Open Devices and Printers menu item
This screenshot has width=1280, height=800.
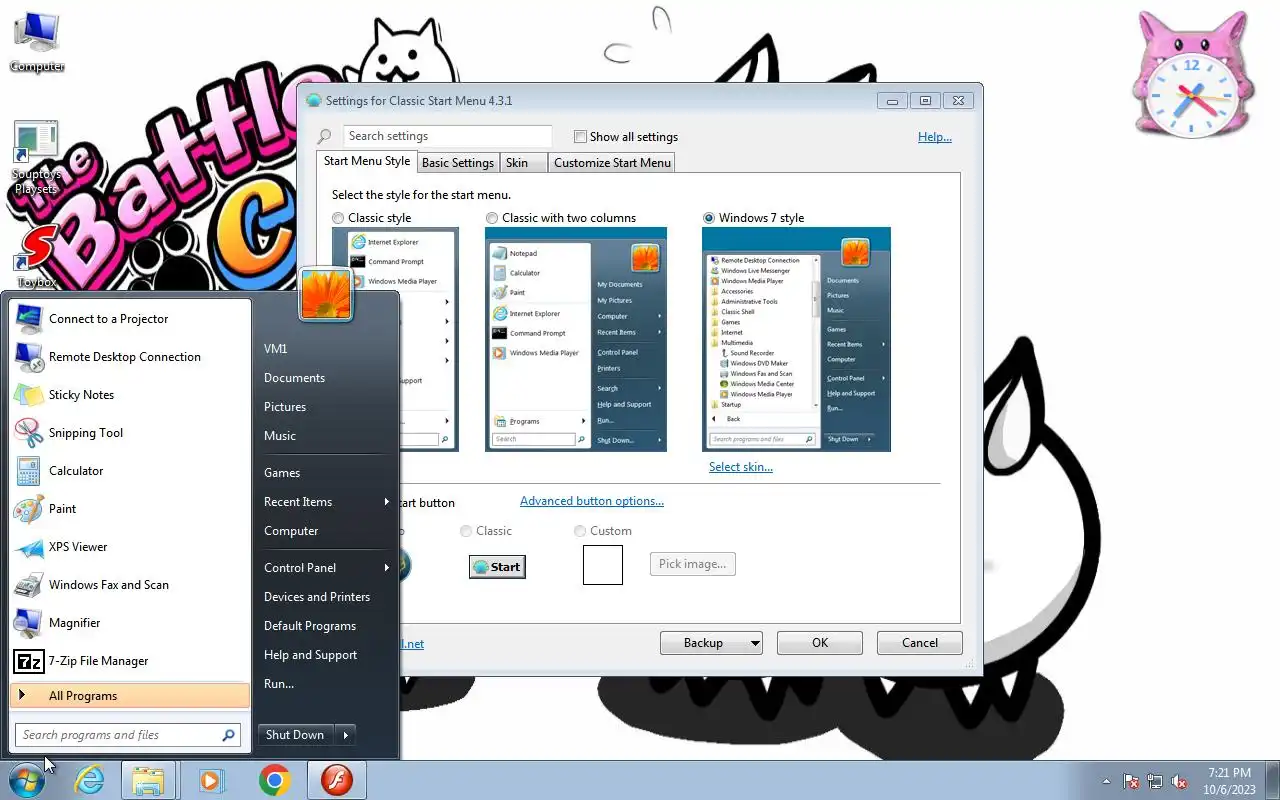point(317,597)
